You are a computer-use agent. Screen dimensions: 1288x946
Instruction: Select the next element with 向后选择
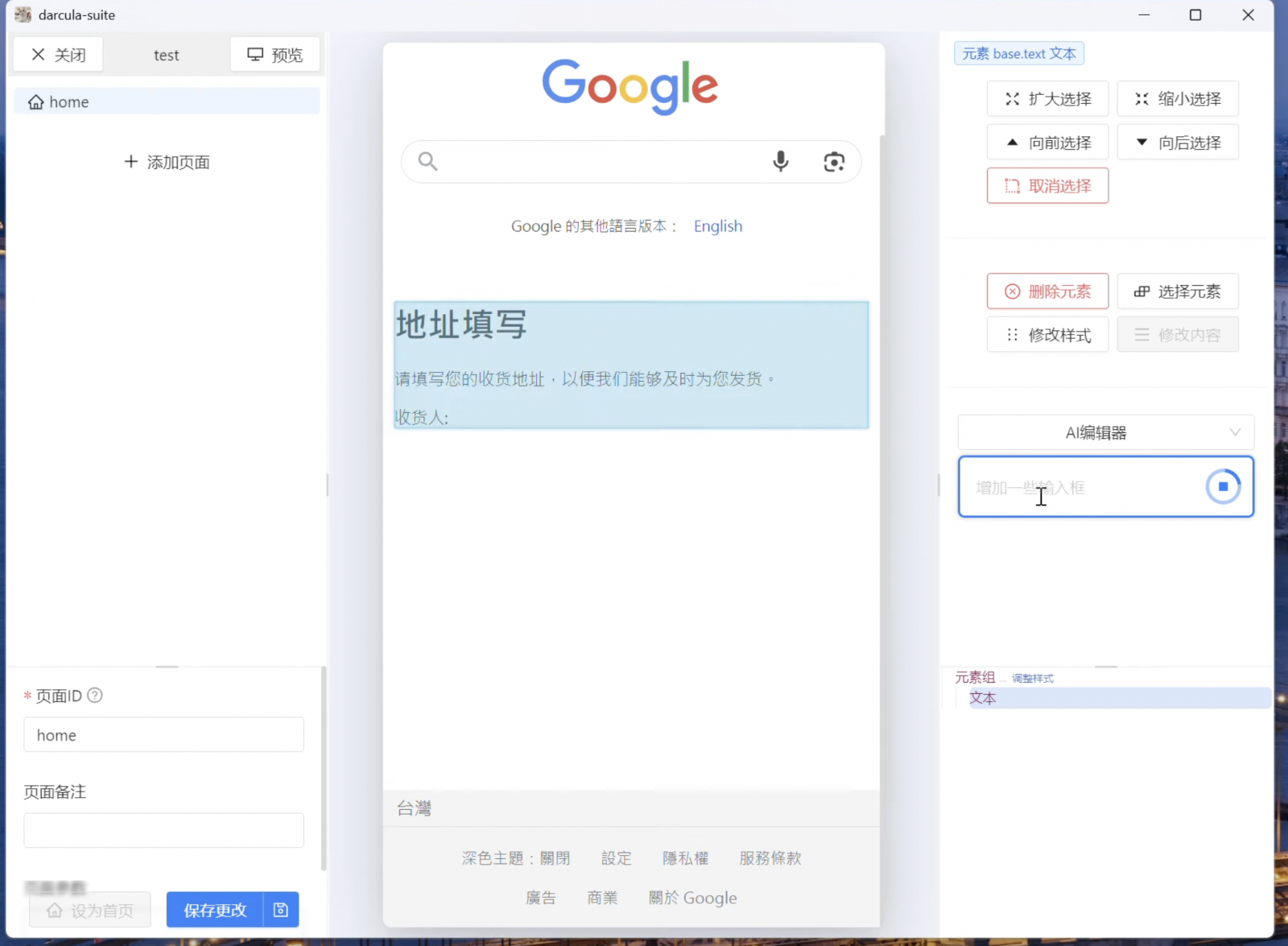1178,143
